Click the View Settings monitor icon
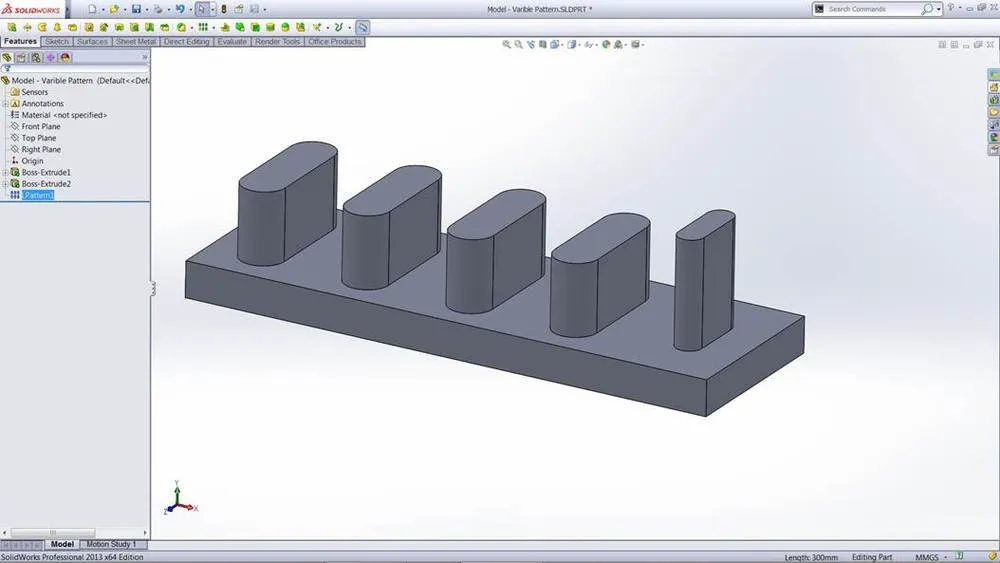Viewport: 1000px width, 563px height. pos(635,45)
